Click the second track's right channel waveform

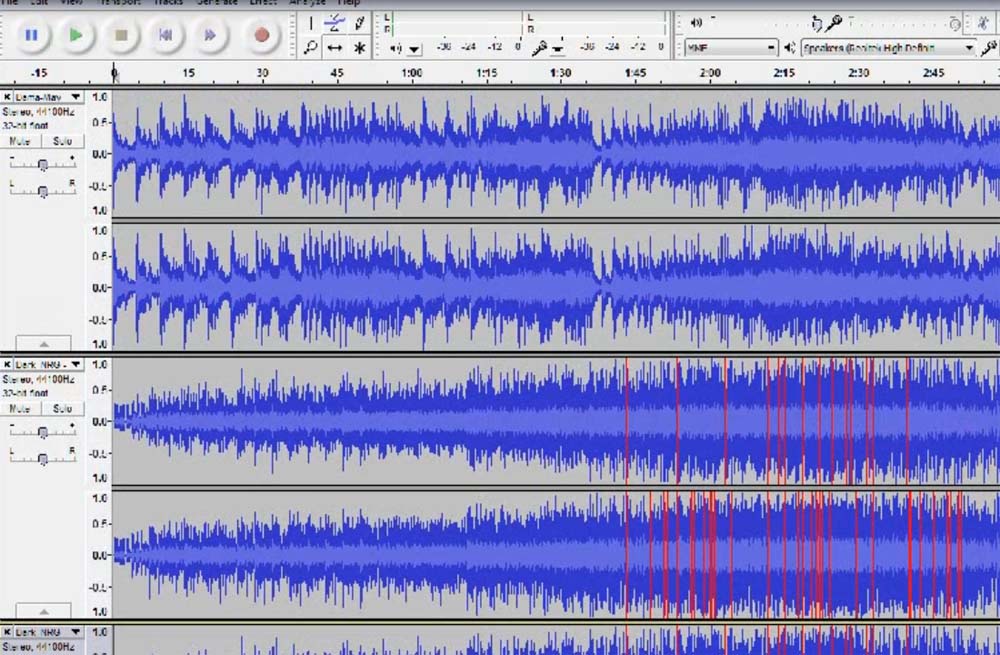point(555,554)
